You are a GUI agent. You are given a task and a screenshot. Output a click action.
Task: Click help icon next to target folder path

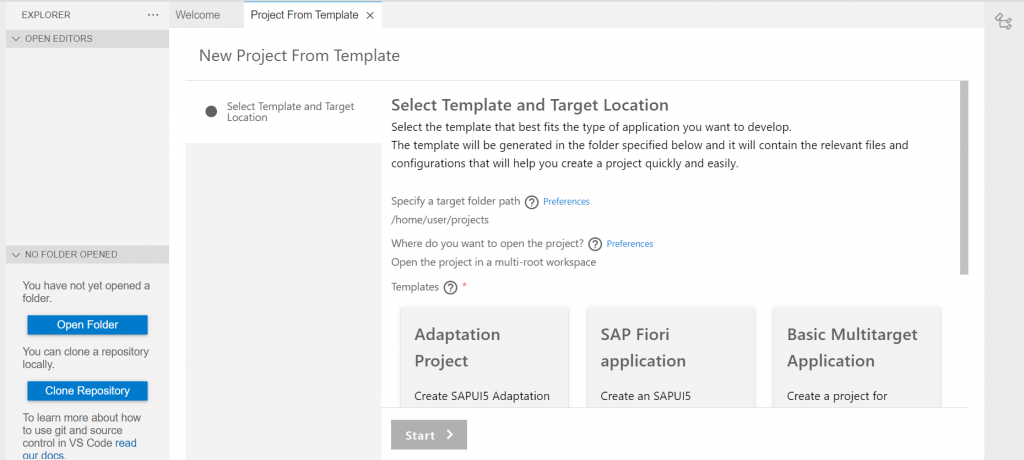point(532,202)
